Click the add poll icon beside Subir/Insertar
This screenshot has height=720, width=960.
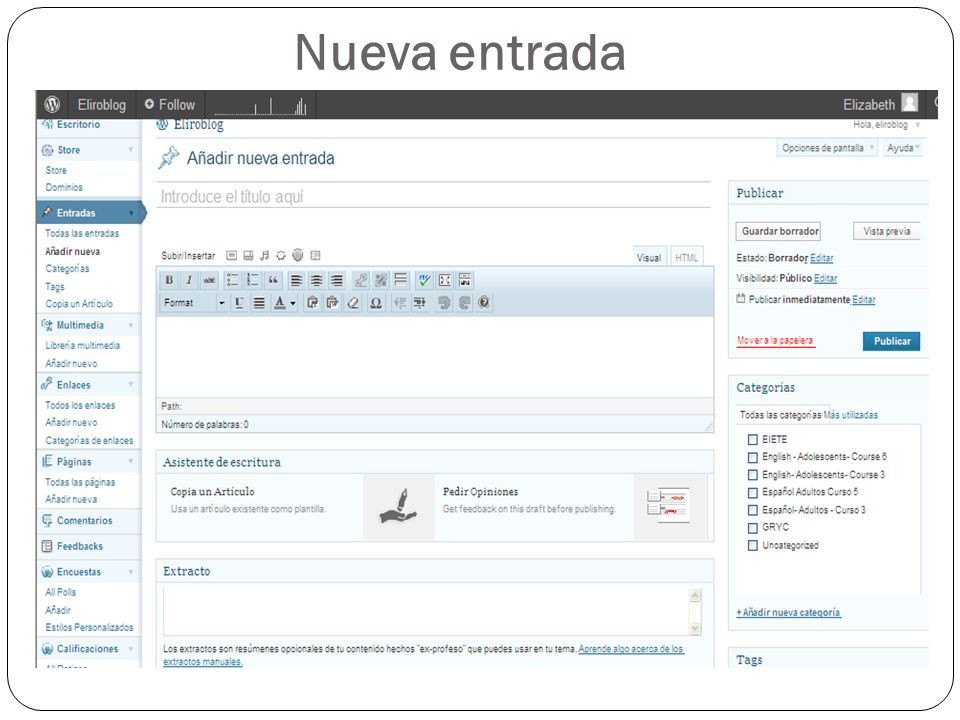coord(298,255)
